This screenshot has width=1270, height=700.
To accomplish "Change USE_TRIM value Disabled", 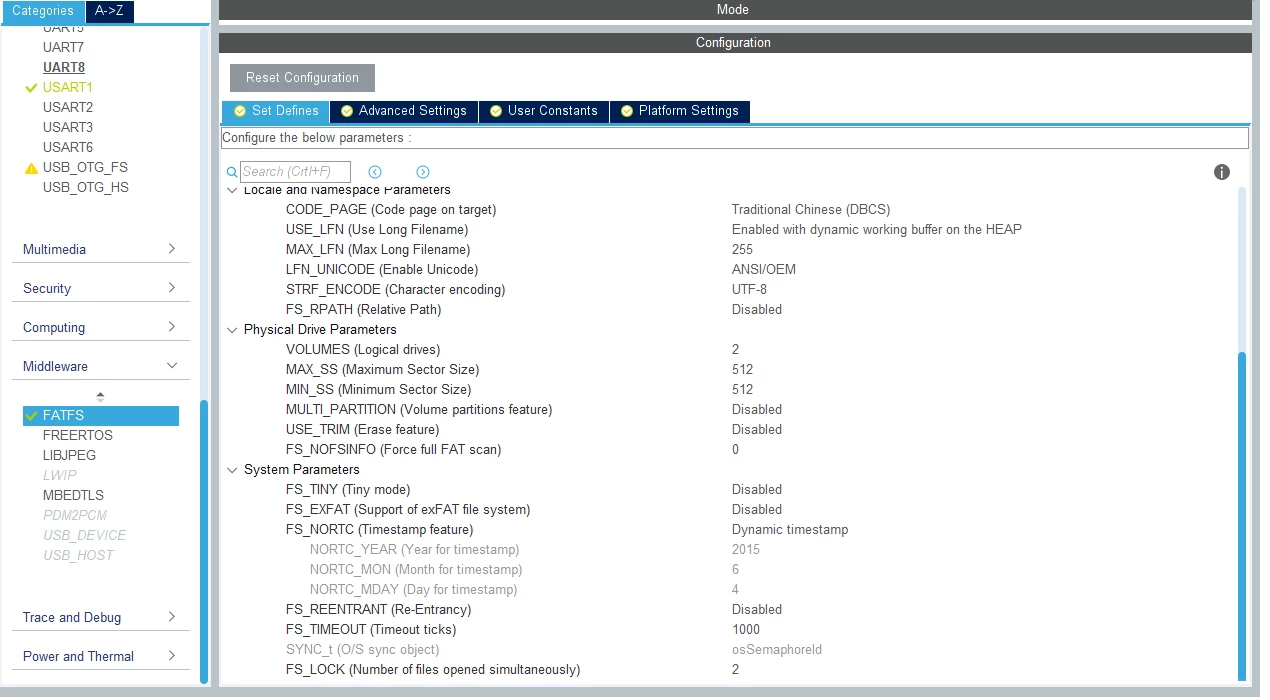I will coord(757,429).
